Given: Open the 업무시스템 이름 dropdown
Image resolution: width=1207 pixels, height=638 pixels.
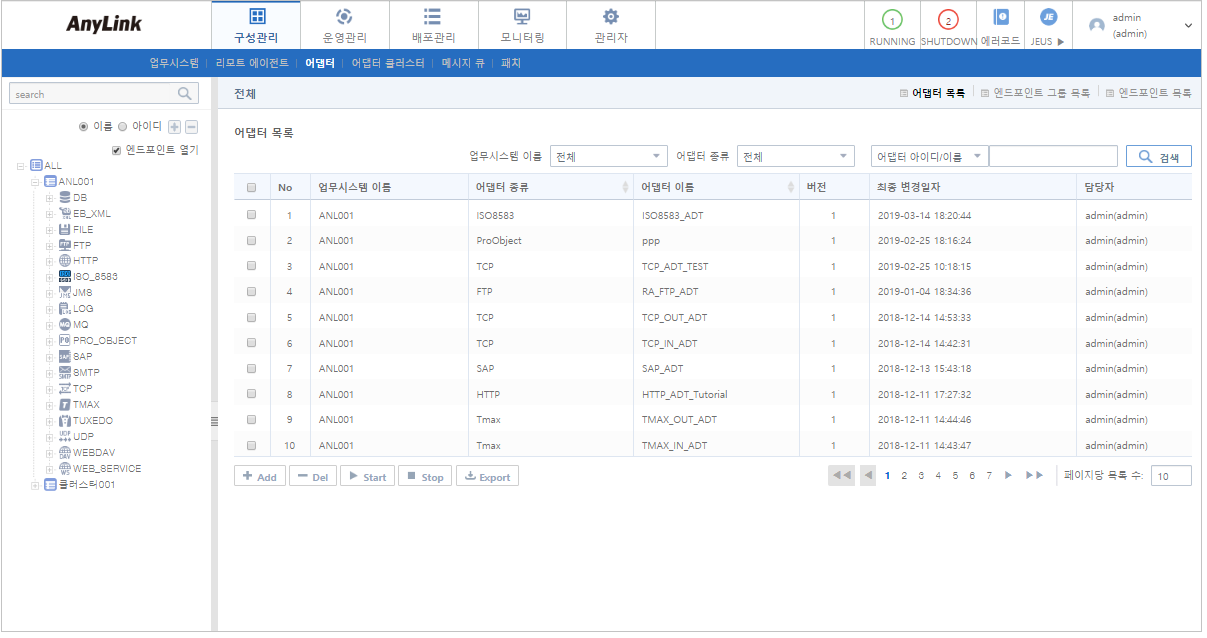Looking at the screenshot, I should (x=607, y=155).
